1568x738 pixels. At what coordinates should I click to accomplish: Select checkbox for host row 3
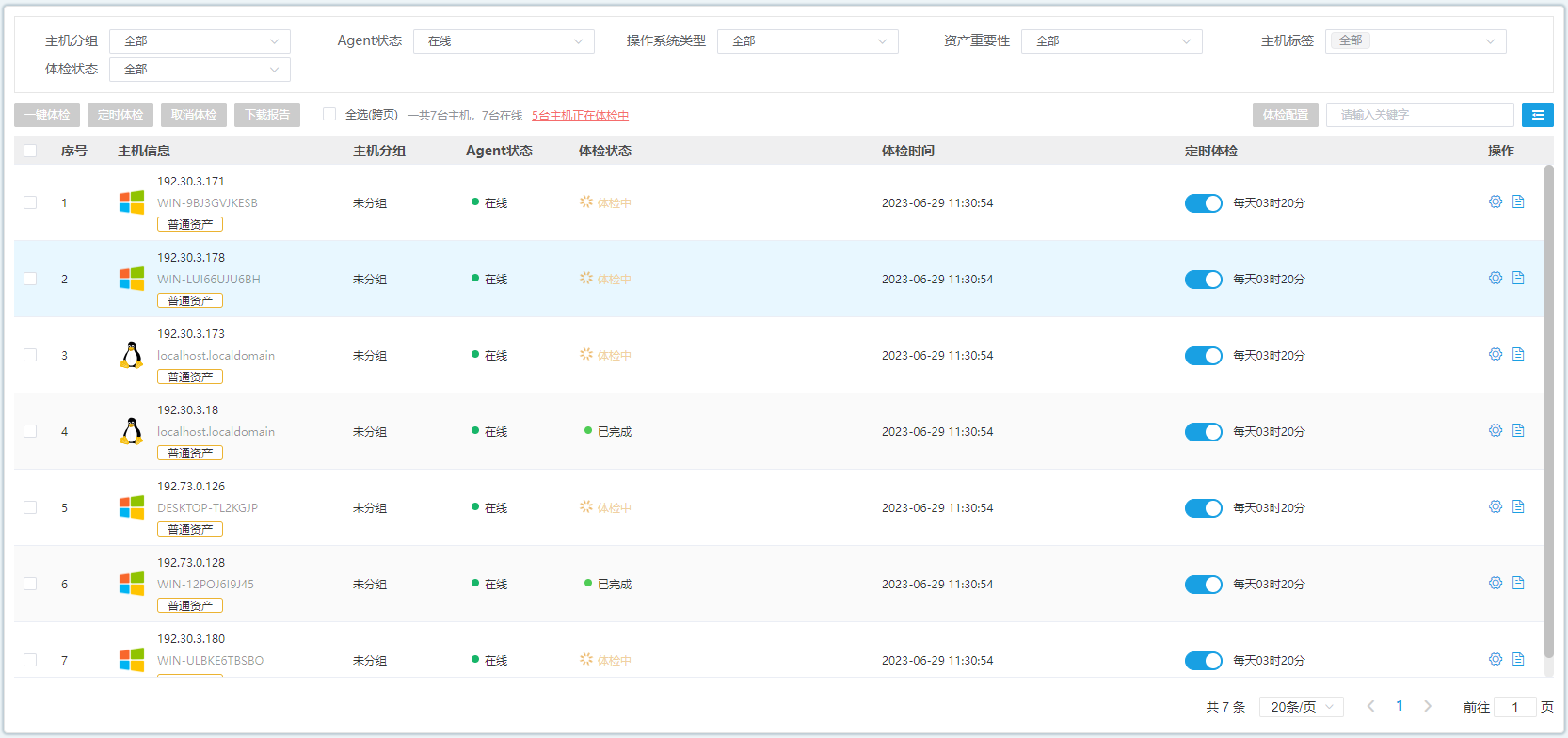30,355
